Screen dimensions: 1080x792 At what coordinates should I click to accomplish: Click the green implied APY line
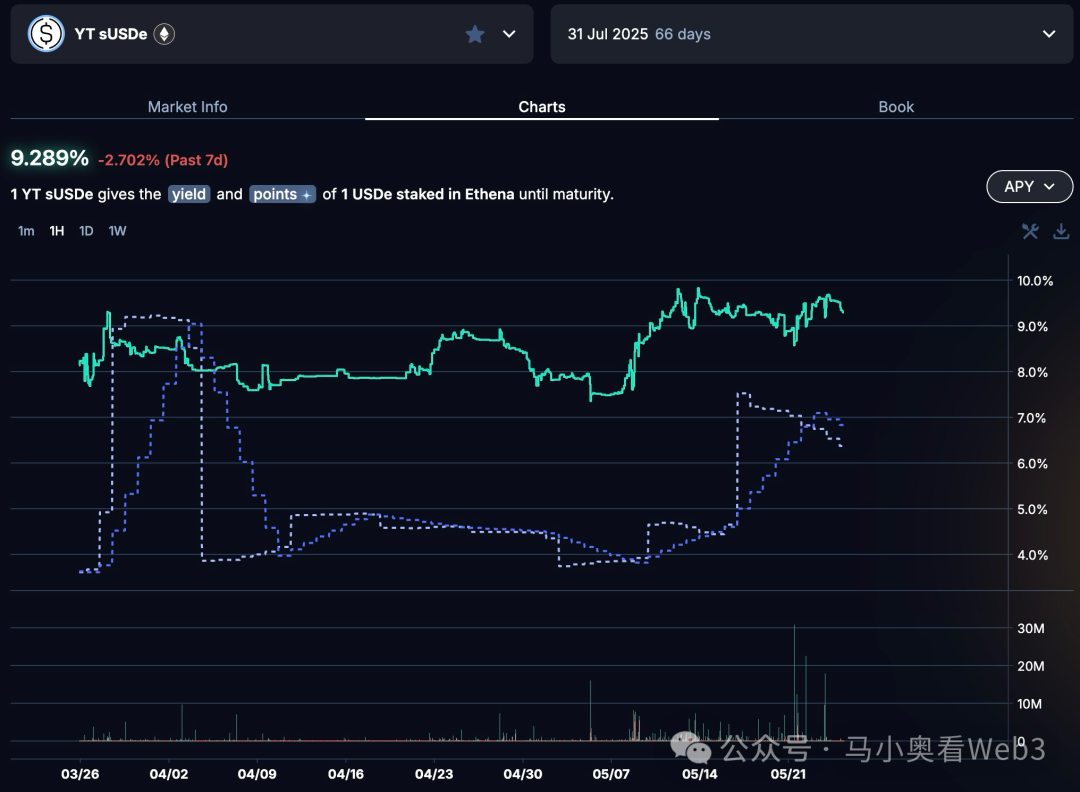[x=330, y=376]
